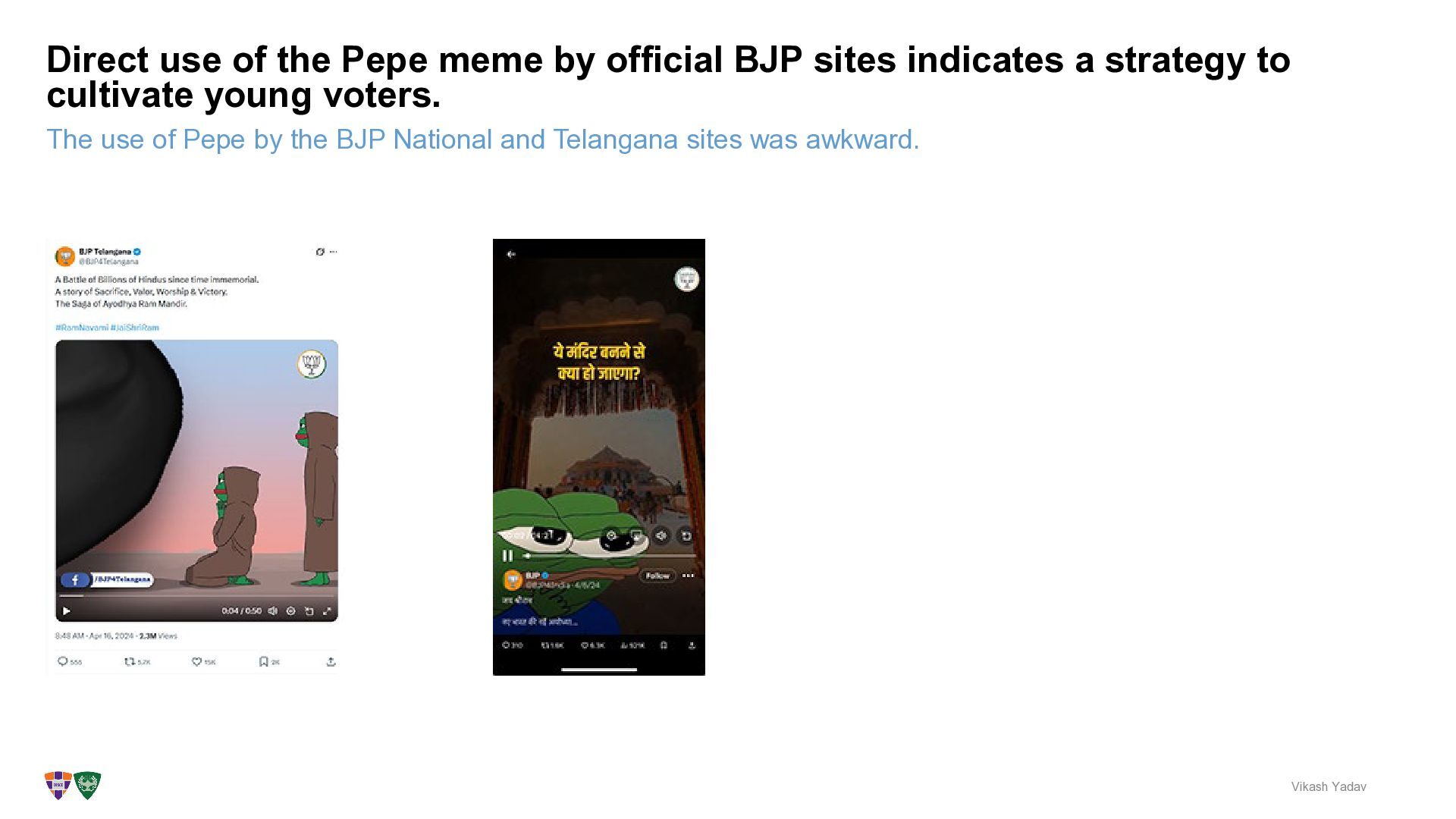
Task: Go back using arrow in BJP video
Action: point(511,254)
